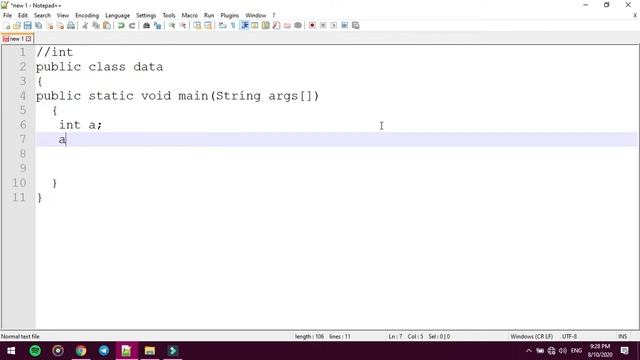Open the Settings menu
Viewport: 640px width, 360px height.
pyautogui.click(x=146, y=16)
